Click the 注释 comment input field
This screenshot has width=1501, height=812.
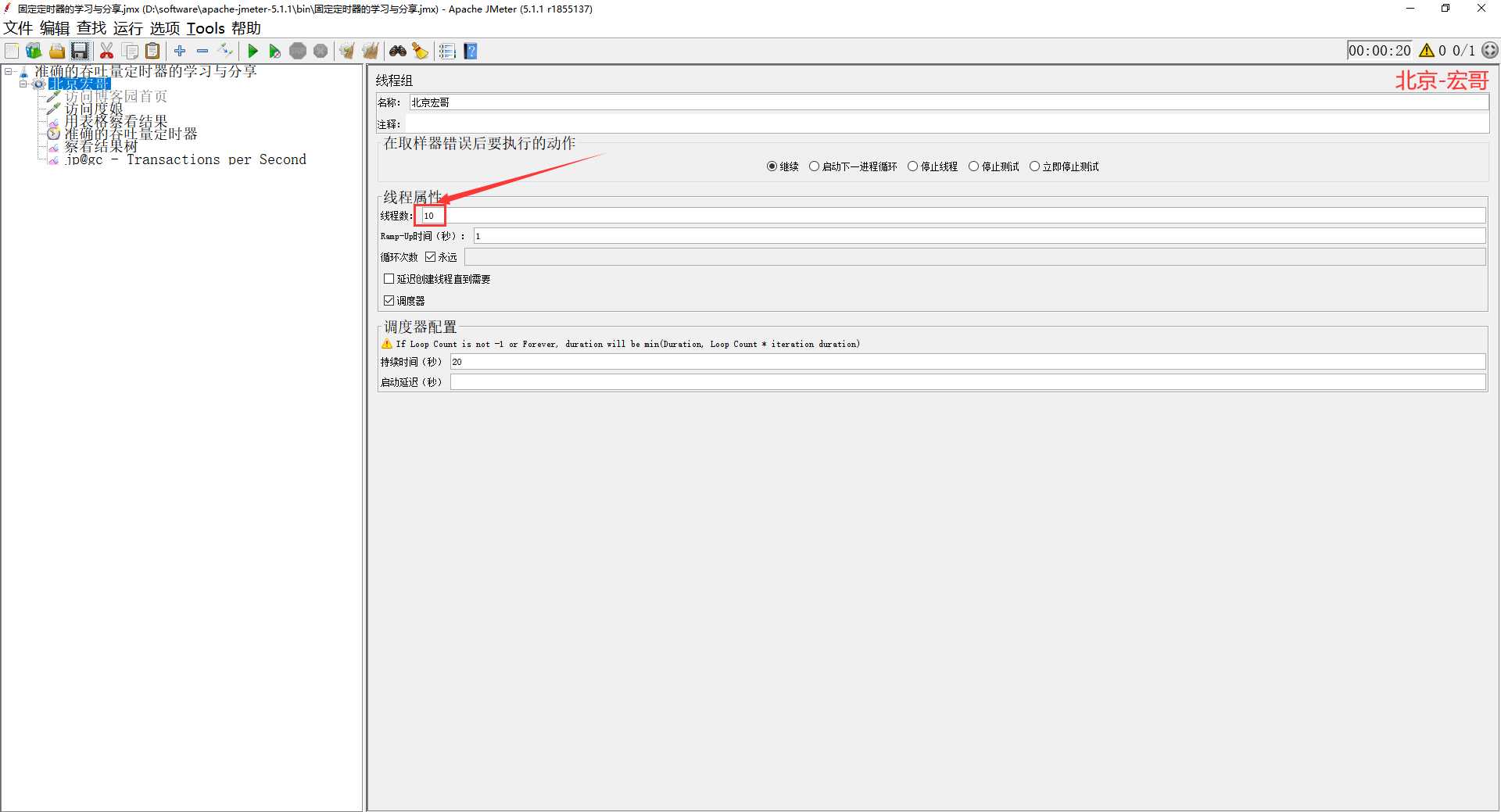[x=946, y=123]
